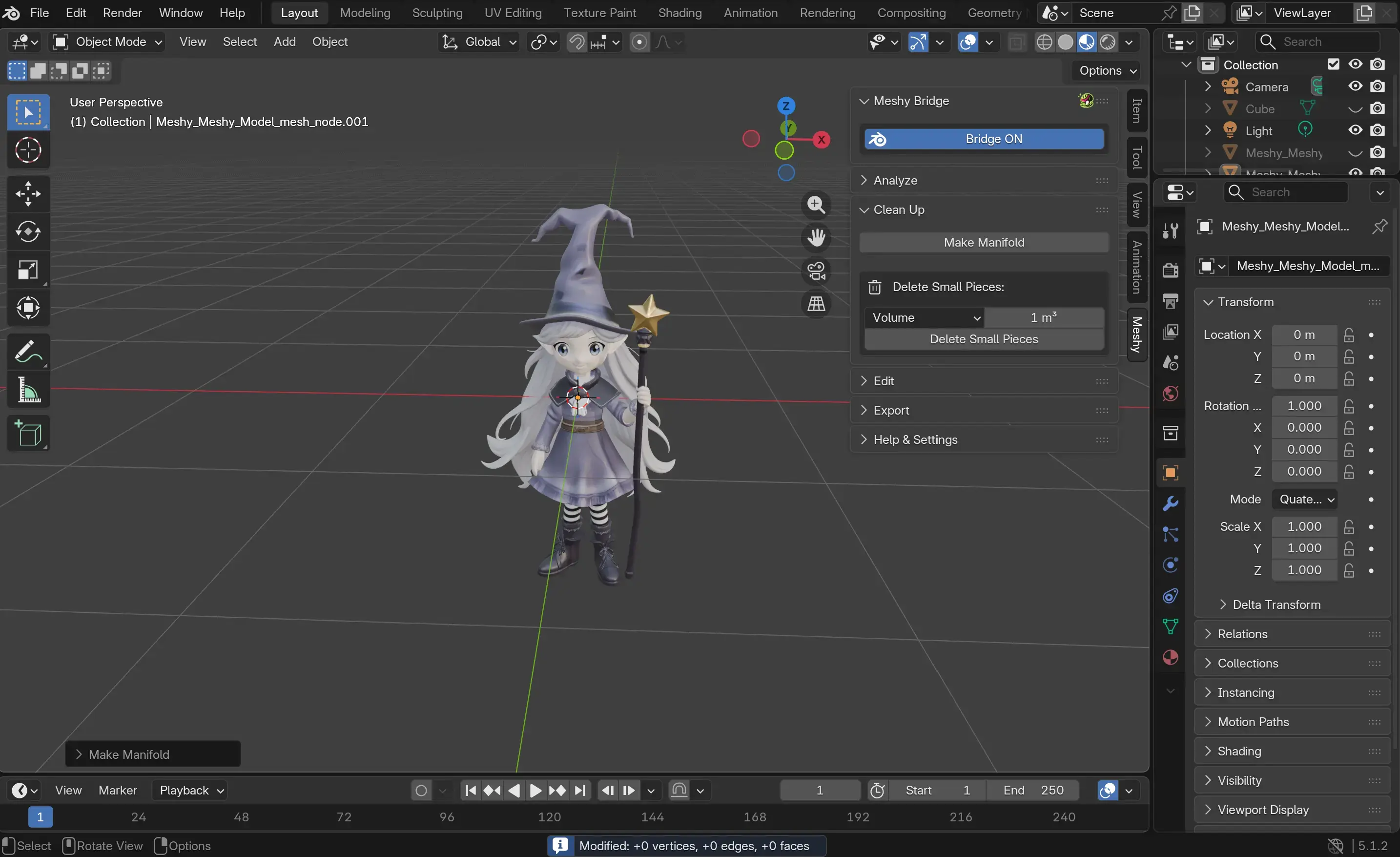Screen dimensions: 1400x857
Task: Open the viewport Options button
Action: pyautogui.click(x=1106, y=71)
